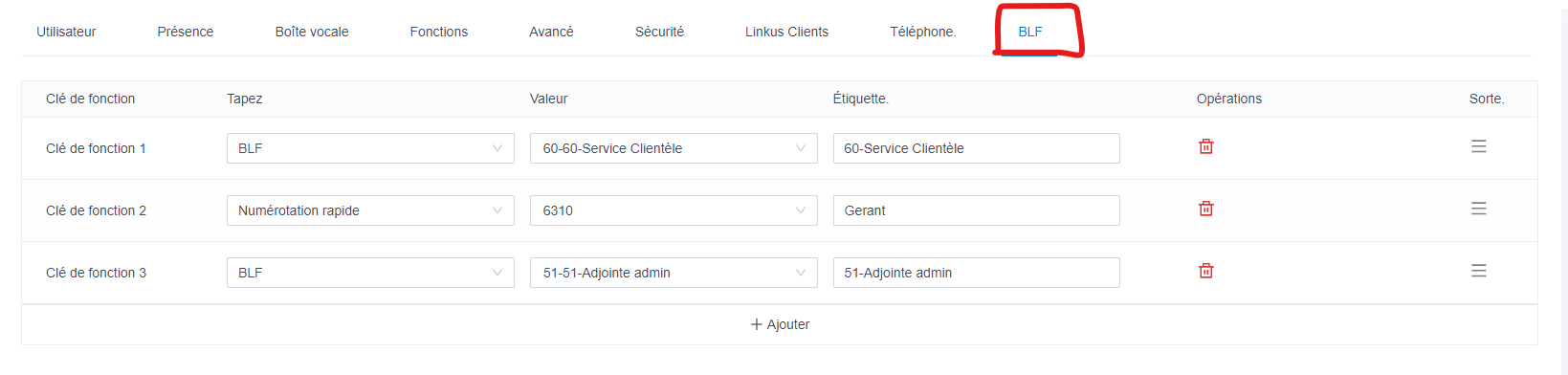Open 60-60-Service Clientèle value dropdown
This screenshot has height=375, width=1568.
pyautogui.click(x=674, y=148)
